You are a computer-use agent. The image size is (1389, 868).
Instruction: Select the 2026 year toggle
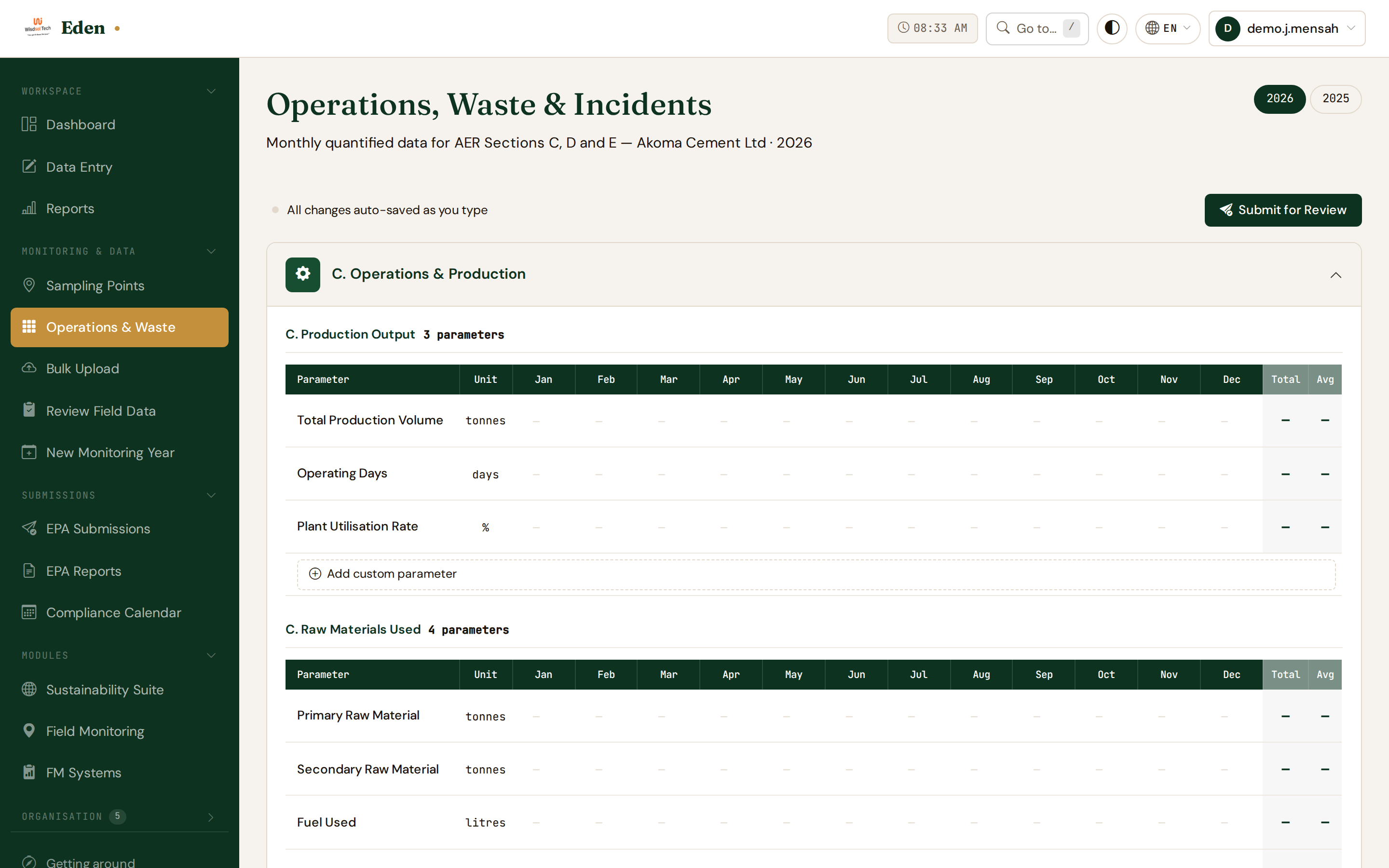pos(1280,99)
